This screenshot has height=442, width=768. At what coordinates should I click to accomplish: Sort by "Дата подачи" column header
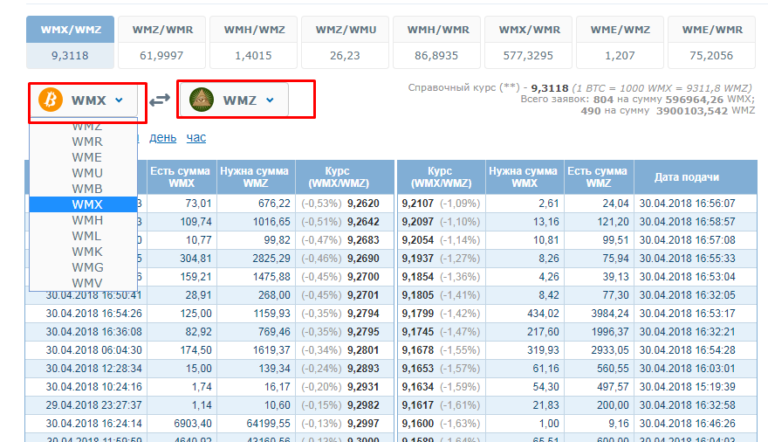point(690,178)
